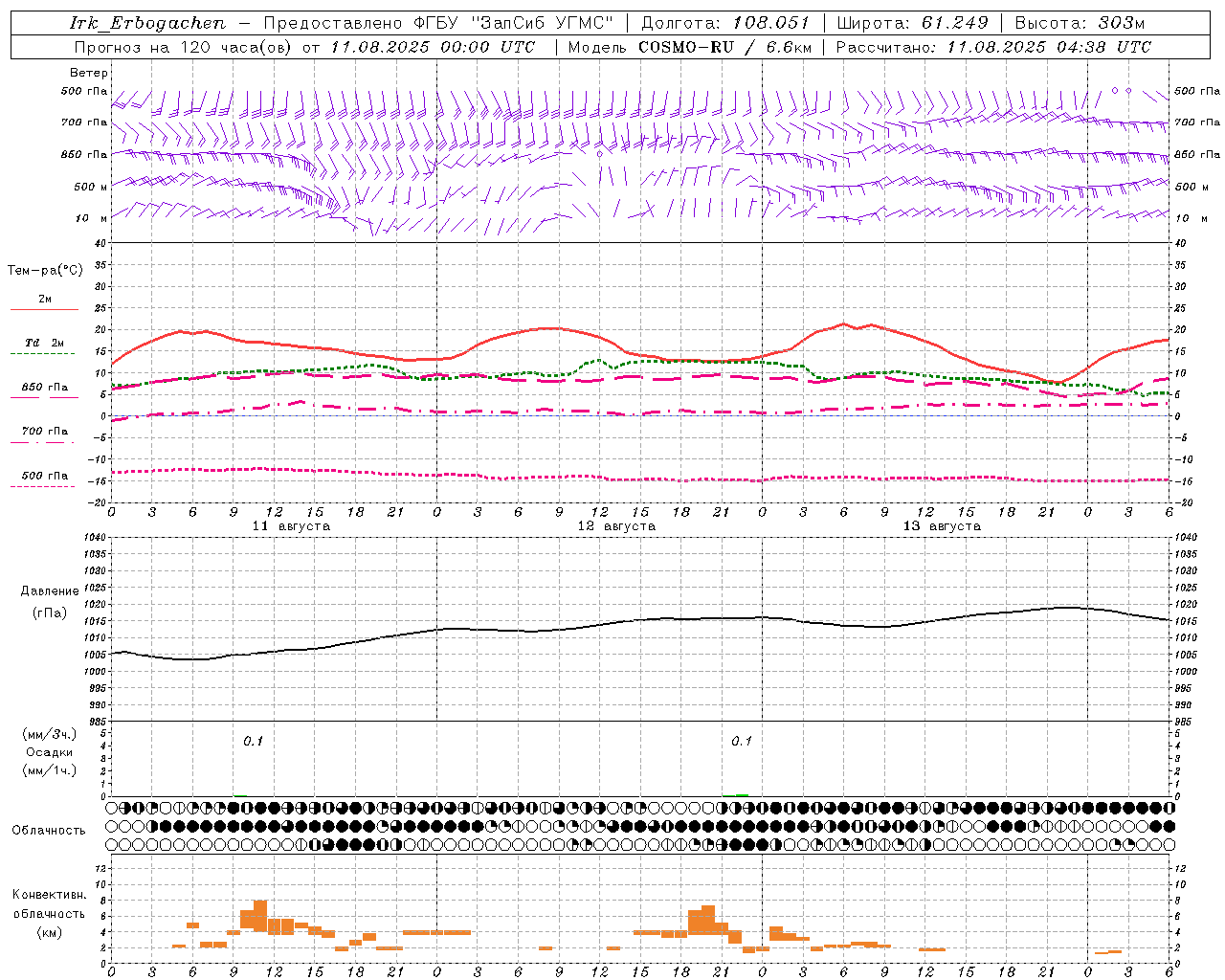Click the '700 гПа' temperature legend entry
Viewport: 1225px width, 980px height.
point(45,432)
